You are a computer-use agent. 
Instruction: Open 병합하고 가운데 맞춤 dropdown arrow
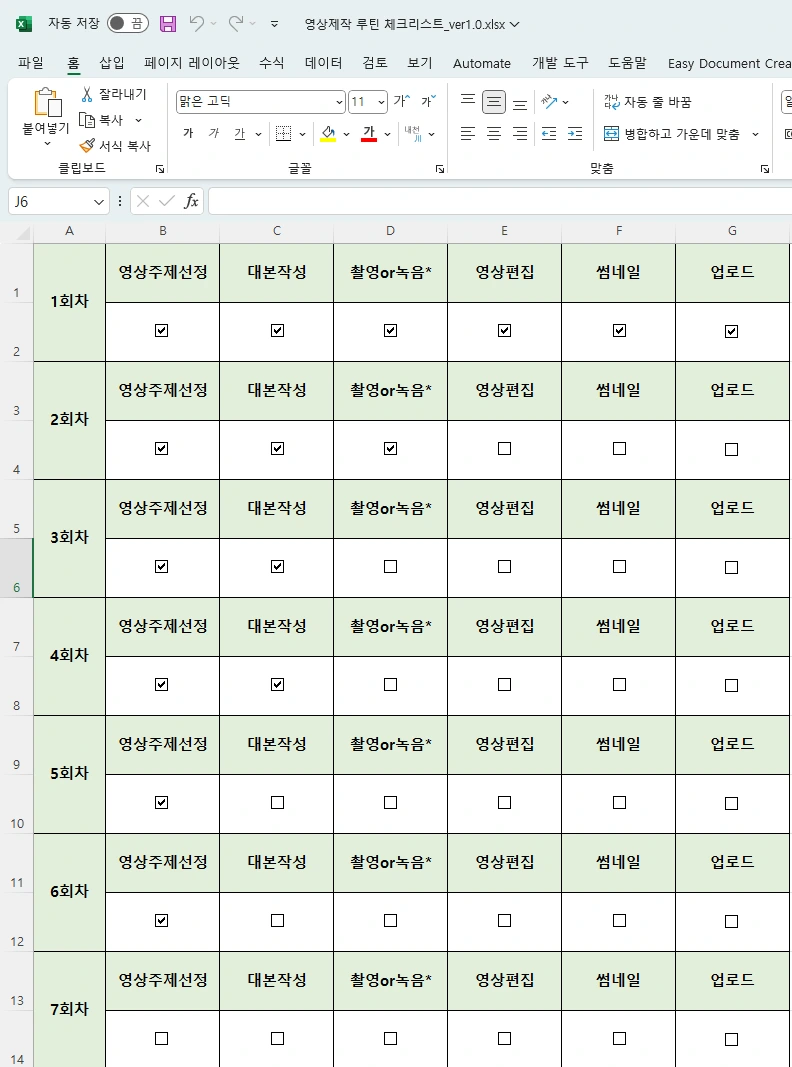(x=755, y=134)
